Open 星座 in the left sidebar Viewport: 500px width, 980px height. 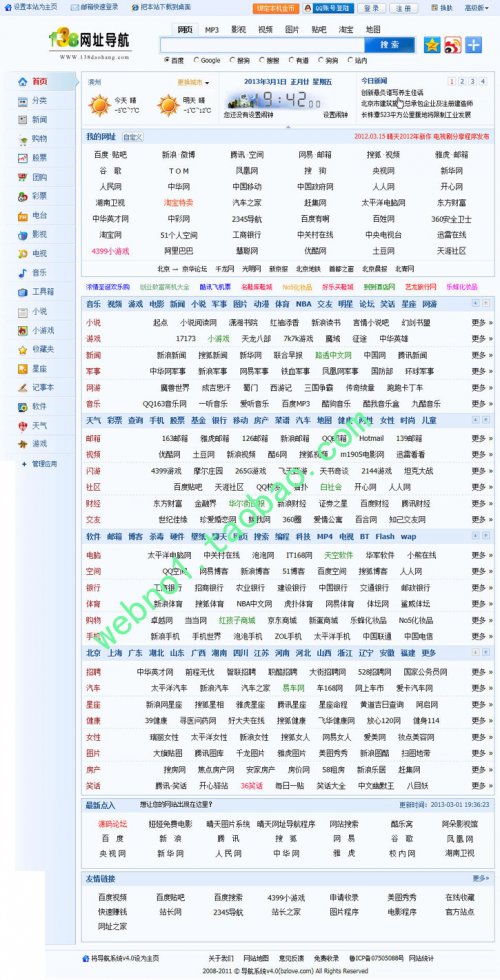(x=39, y=369)
